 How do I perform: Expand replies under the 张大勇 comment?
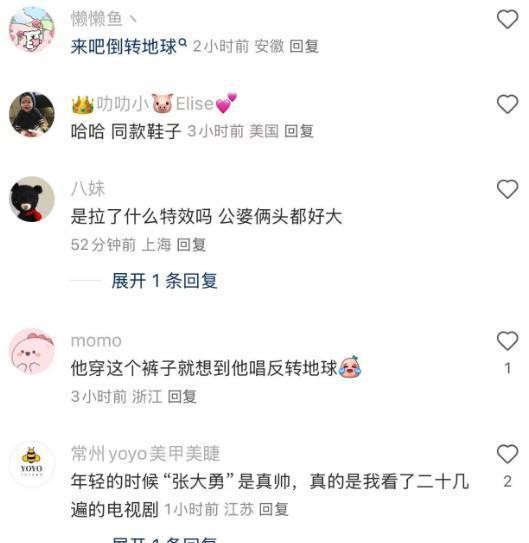pyautogui.click(x=164, y=540)
